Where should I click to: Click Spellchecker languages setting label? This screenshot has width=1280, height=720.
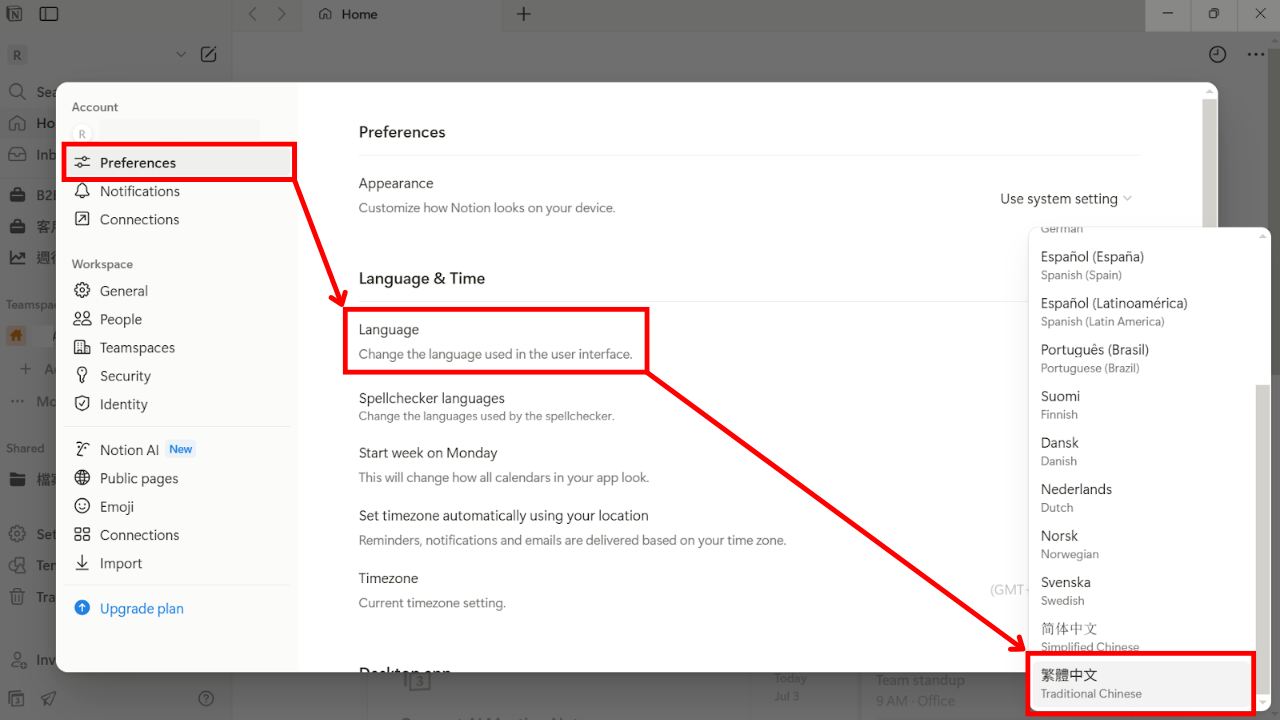432,398
